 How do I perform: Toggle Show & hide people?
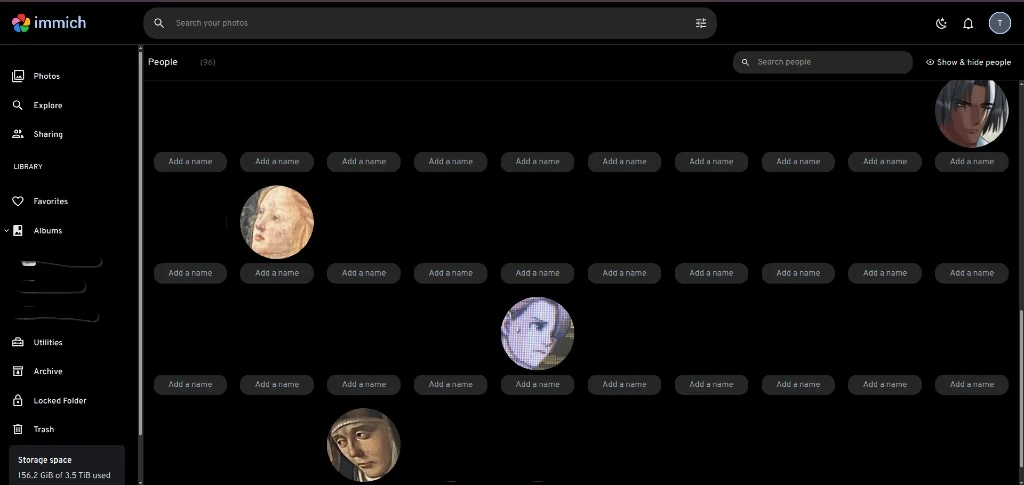pyautogui.click(x=968, y=62)
